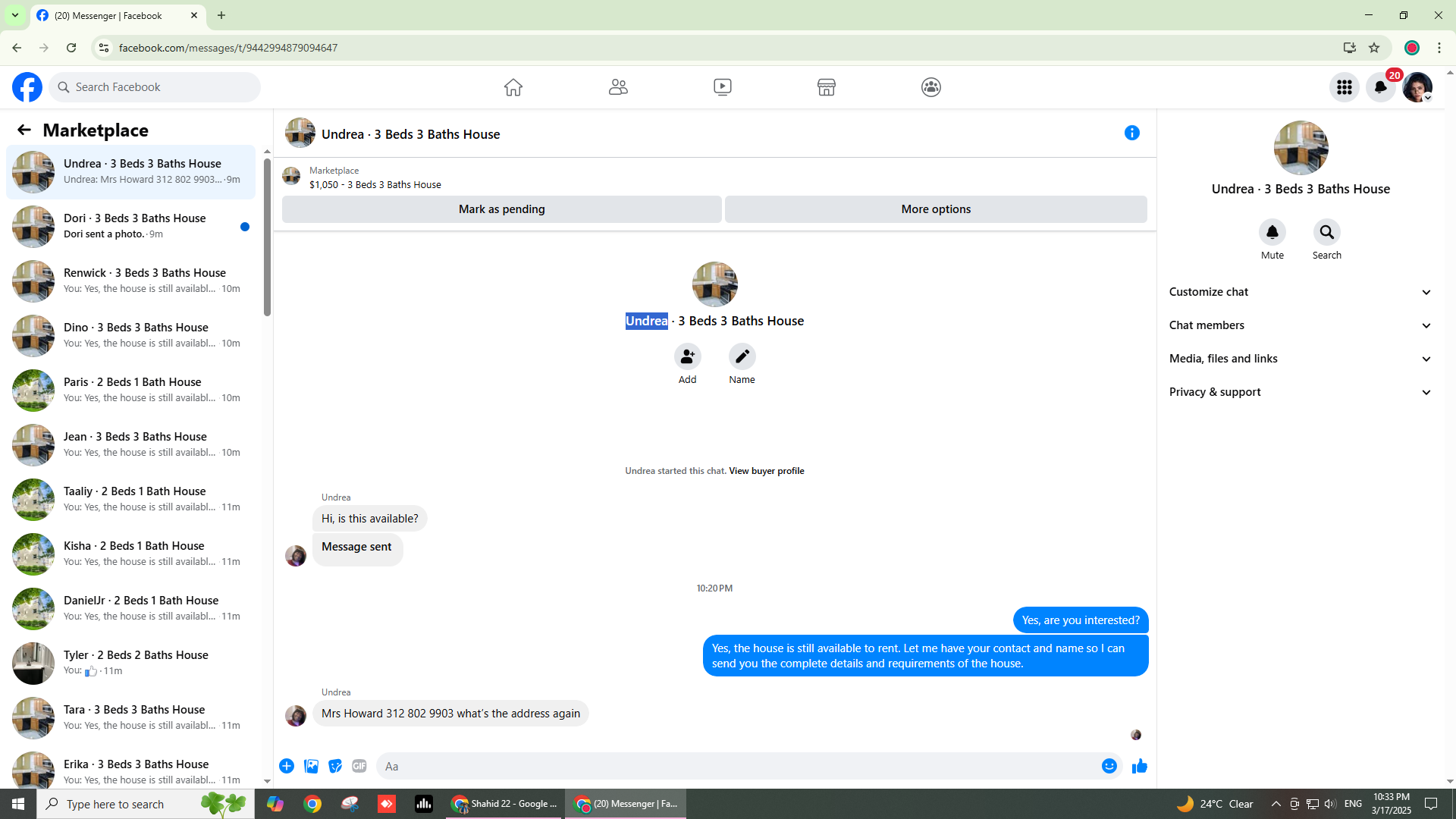Open more actions plus icon
Screen dimensions: 1456x819
click(x=287, y=766)
